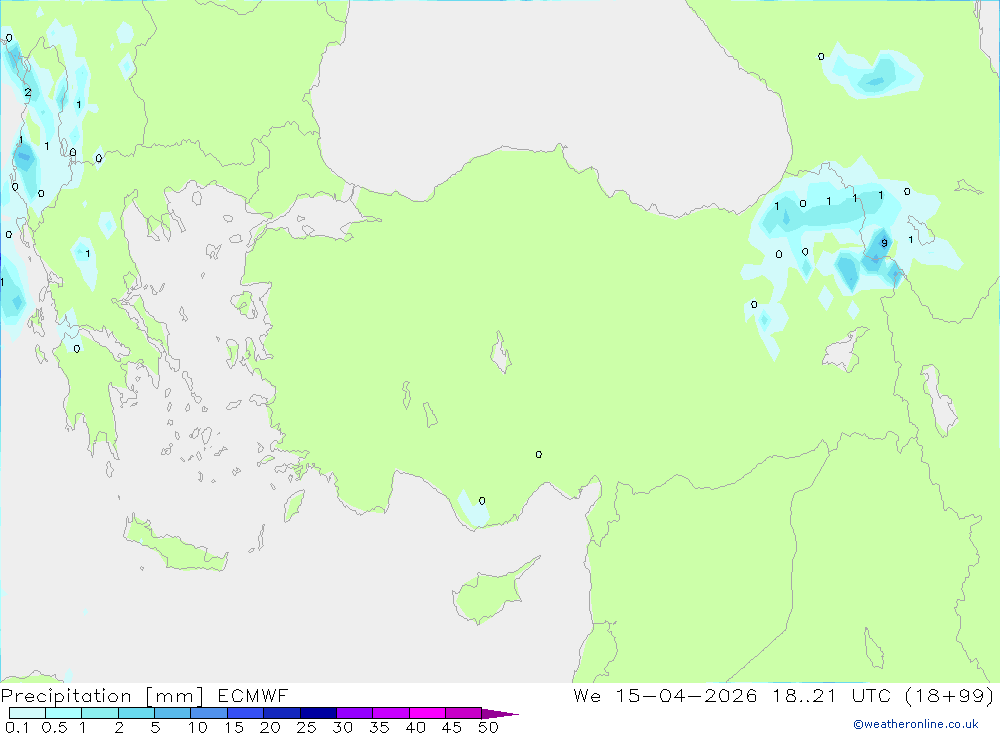Click legend label '40'
The width and height of the screenshot is (1000, 733).
point(415,727)
